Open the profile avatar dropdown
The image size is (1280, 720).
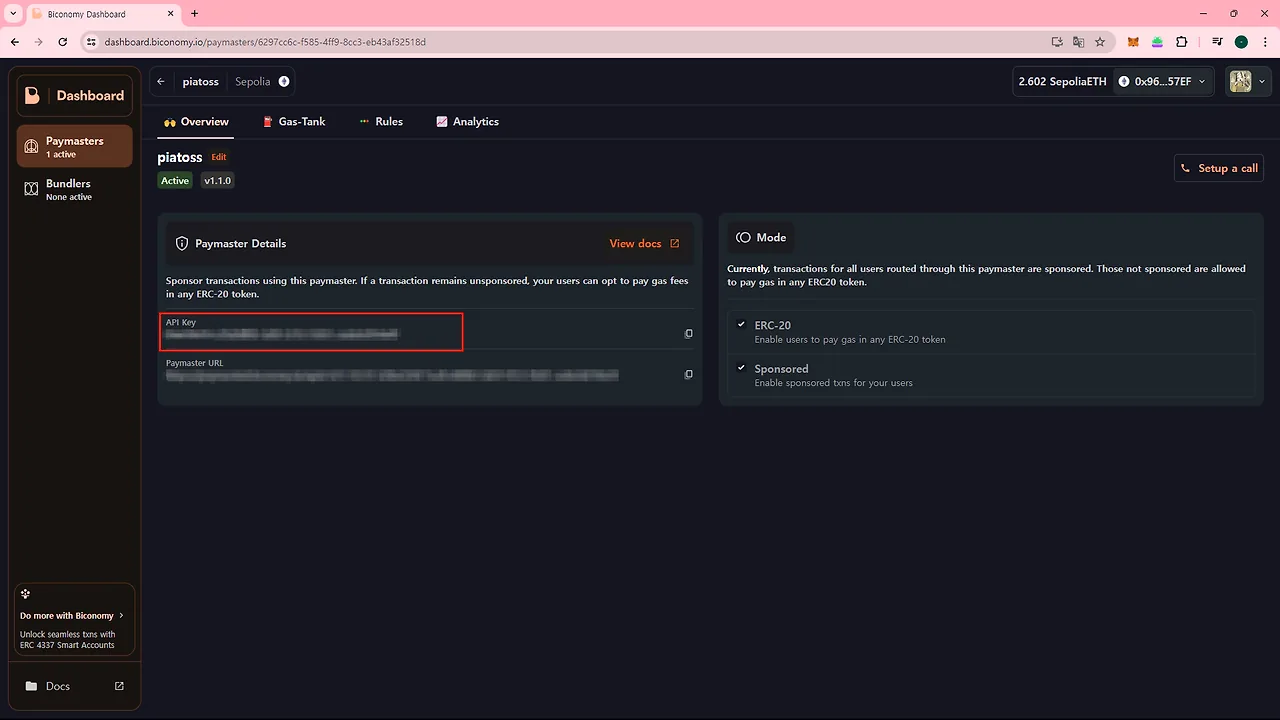click(1247, 82)
